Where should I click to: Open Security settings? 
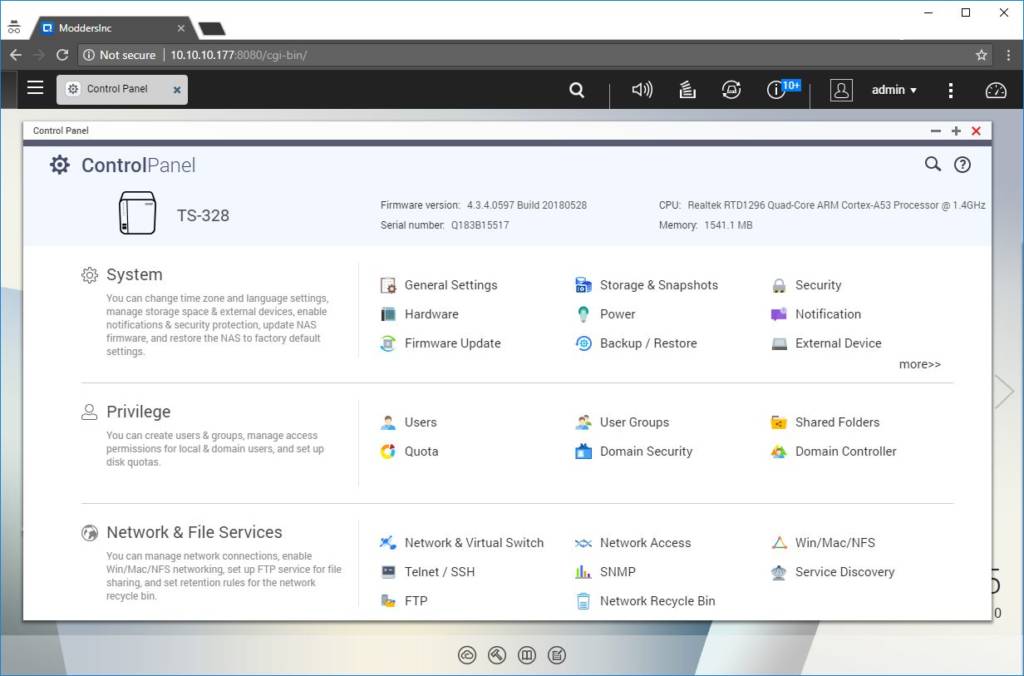[807, 285]
